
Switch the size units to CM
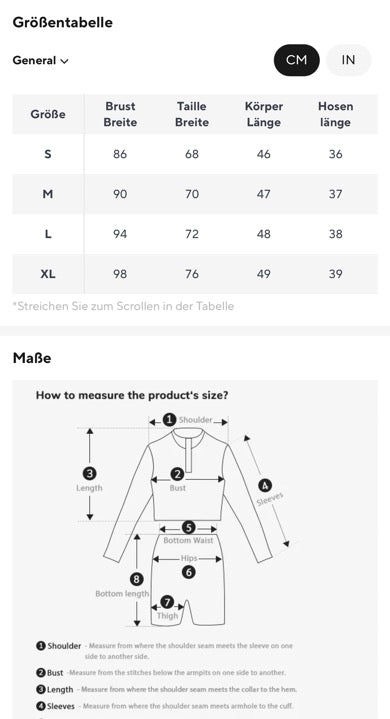pyautogui.click(x=297, y=60)
